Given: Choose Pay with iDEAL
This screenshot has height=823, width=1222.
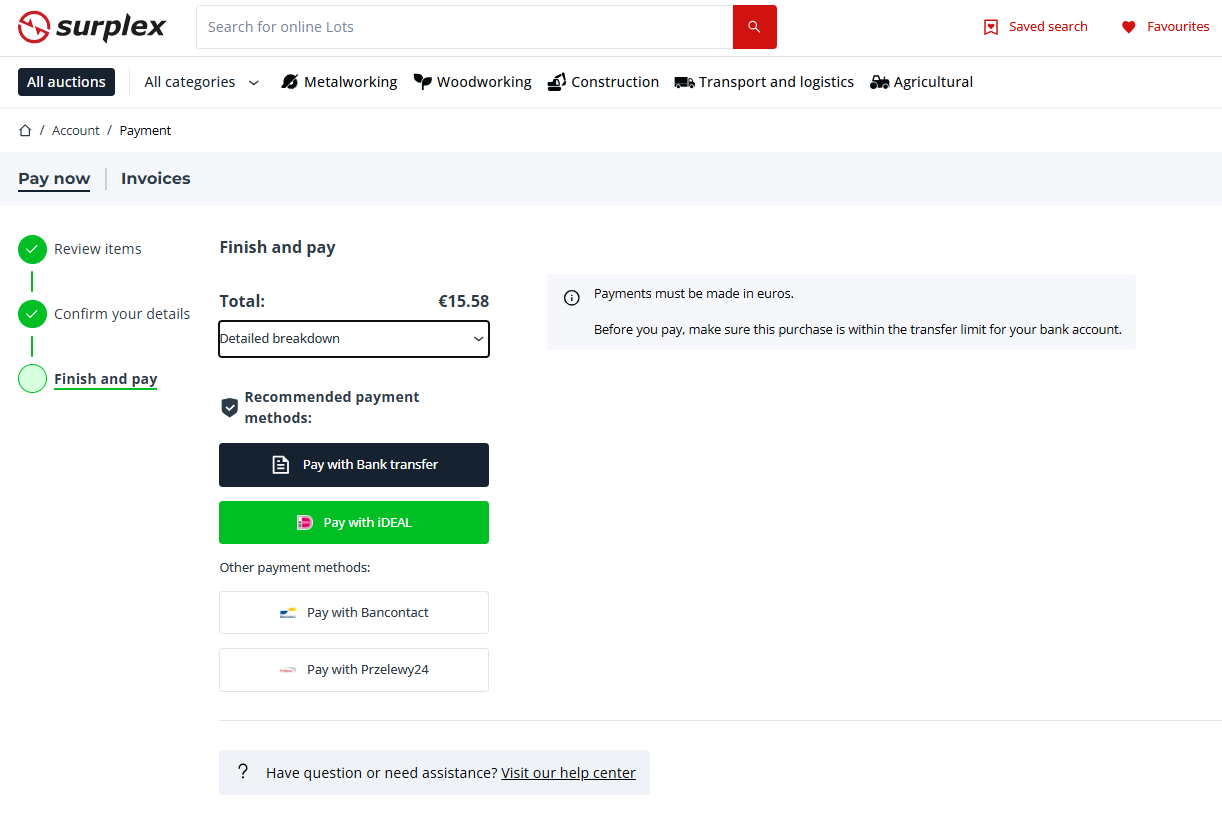Looking at the screenshot, I should pyautogui.click(x=354, y=523).
